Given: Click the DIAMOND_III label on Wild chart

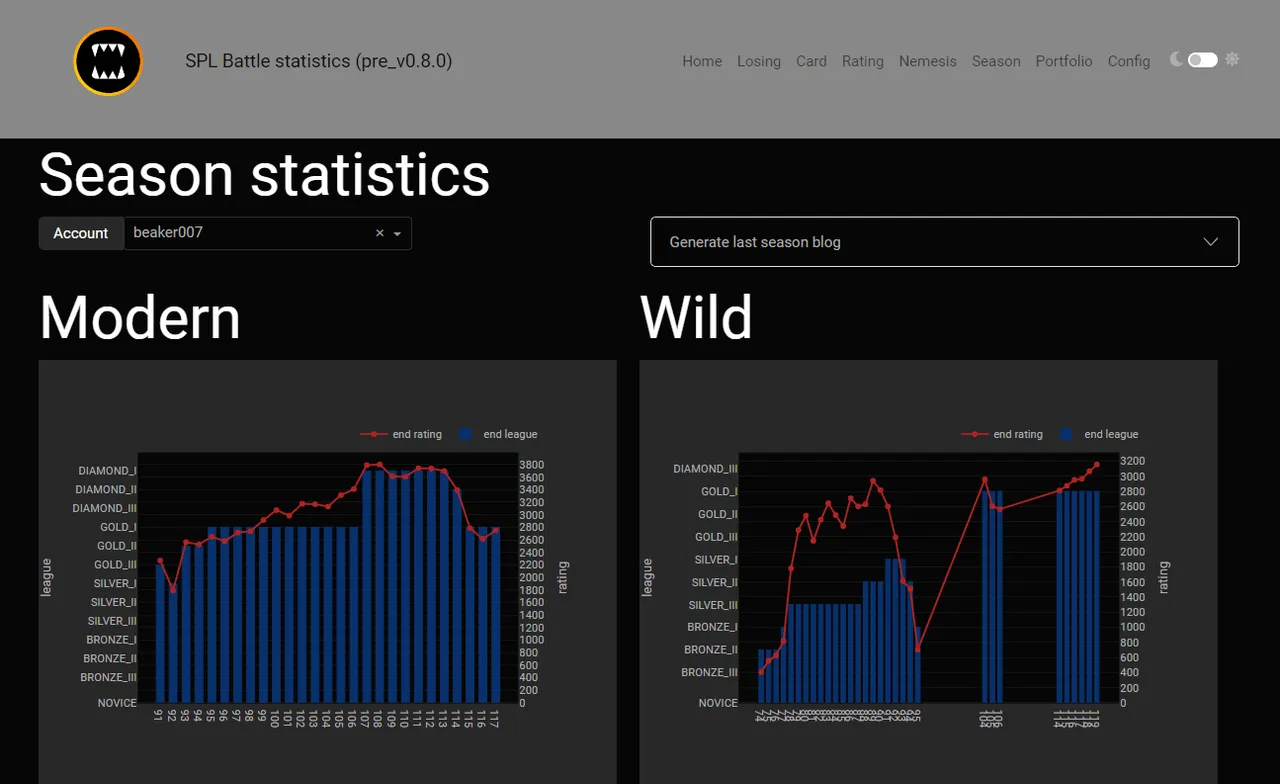Looking at the screenshot, I should tap(705, 468).
